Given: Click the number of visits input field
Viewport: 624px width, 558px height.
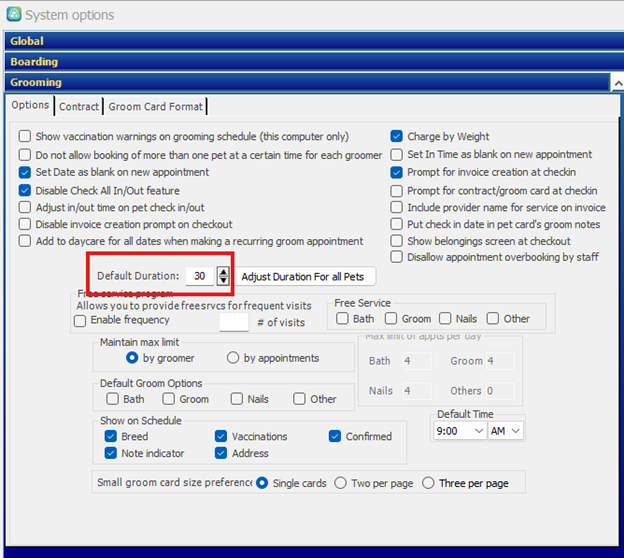Looking at the screenshot, I should coord(234,322).
